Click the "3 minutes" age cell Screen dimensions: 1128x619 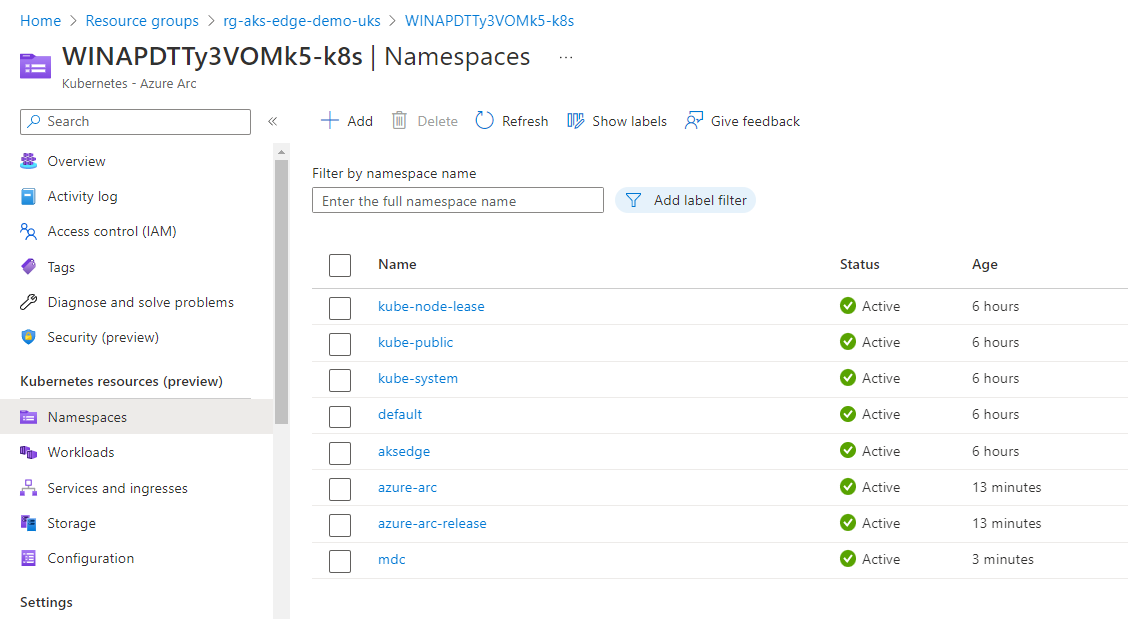pyautogui.click(x=1003, y=559)
